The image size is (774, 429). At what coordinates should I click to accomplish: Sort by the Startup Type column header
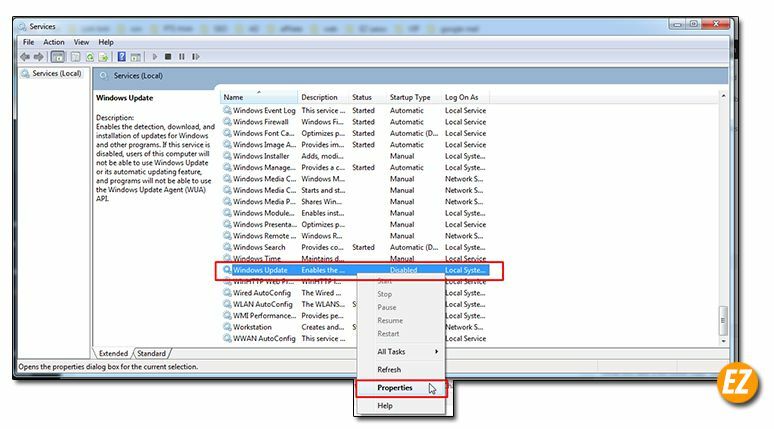[414, 97]
